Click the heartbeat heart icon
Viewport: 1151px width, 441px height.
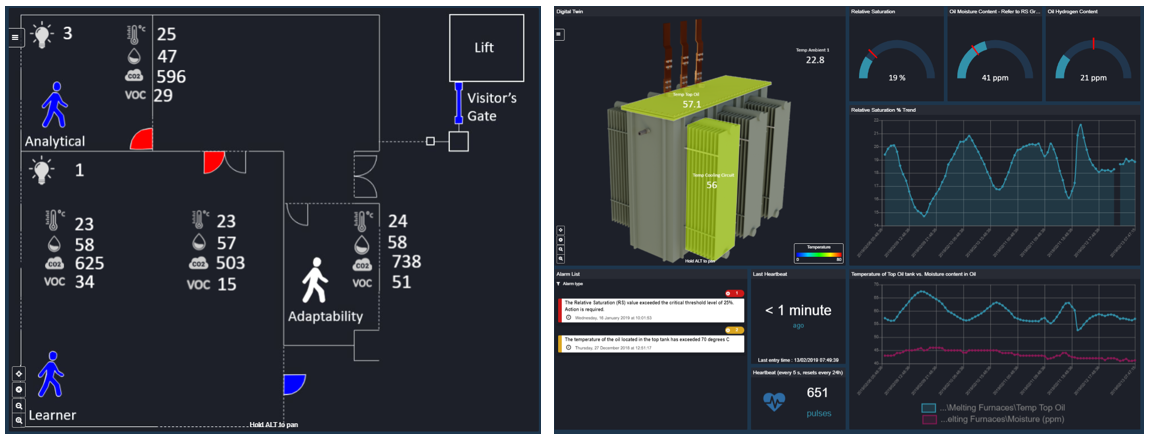click(x=774, y=401)
